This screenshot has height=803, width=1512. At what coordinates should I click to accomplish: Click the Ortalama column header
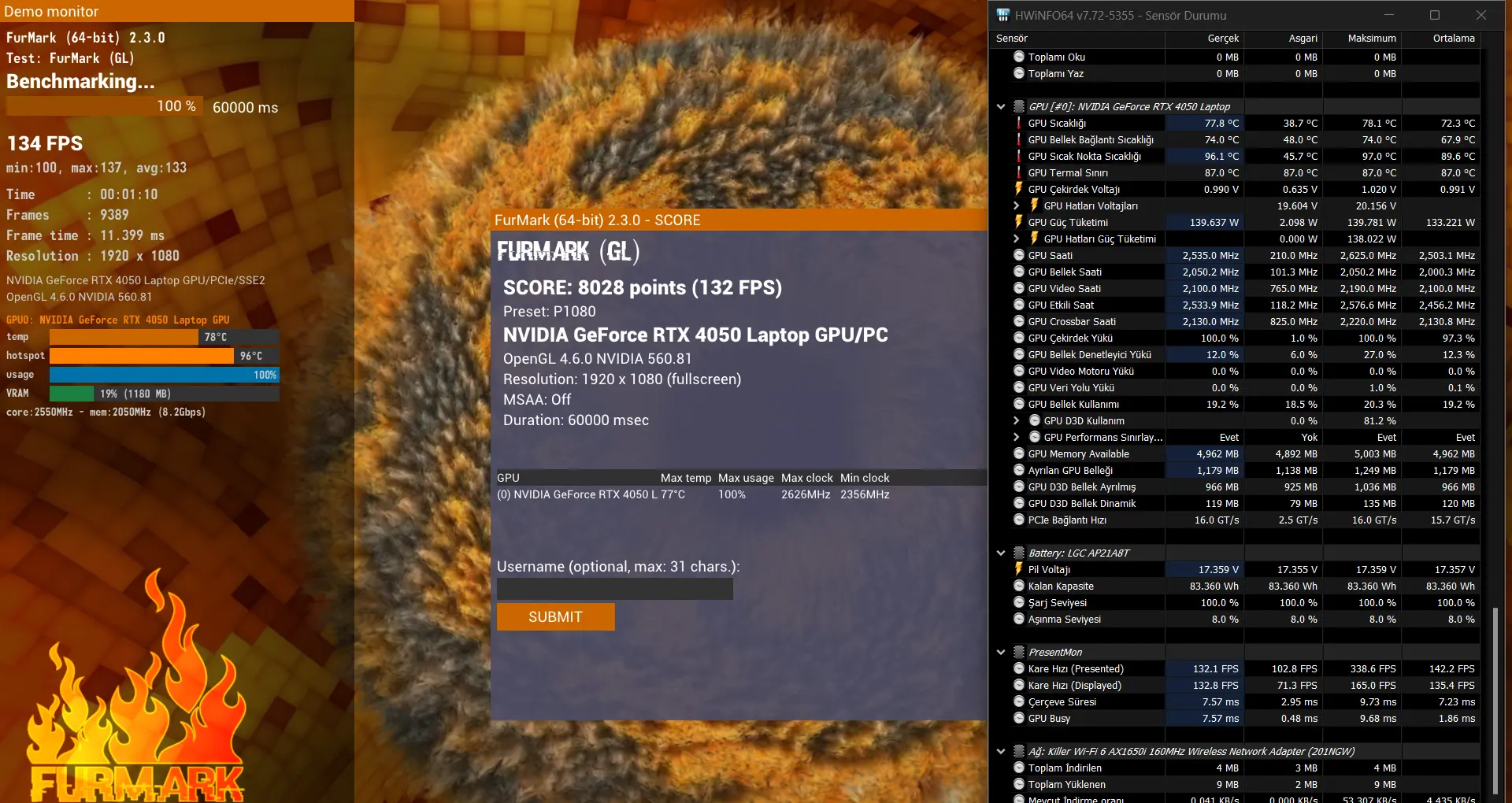point(1441,39)
